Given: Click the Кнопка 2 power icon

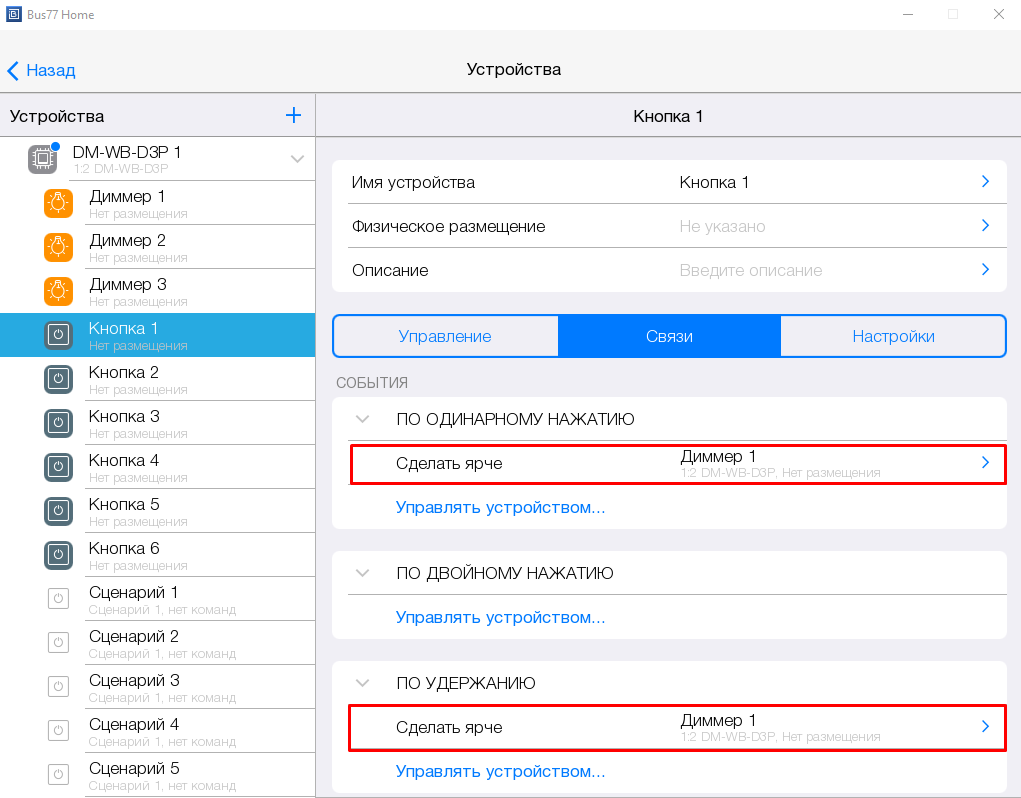Looking at the screenshot, I should [59, 379].
